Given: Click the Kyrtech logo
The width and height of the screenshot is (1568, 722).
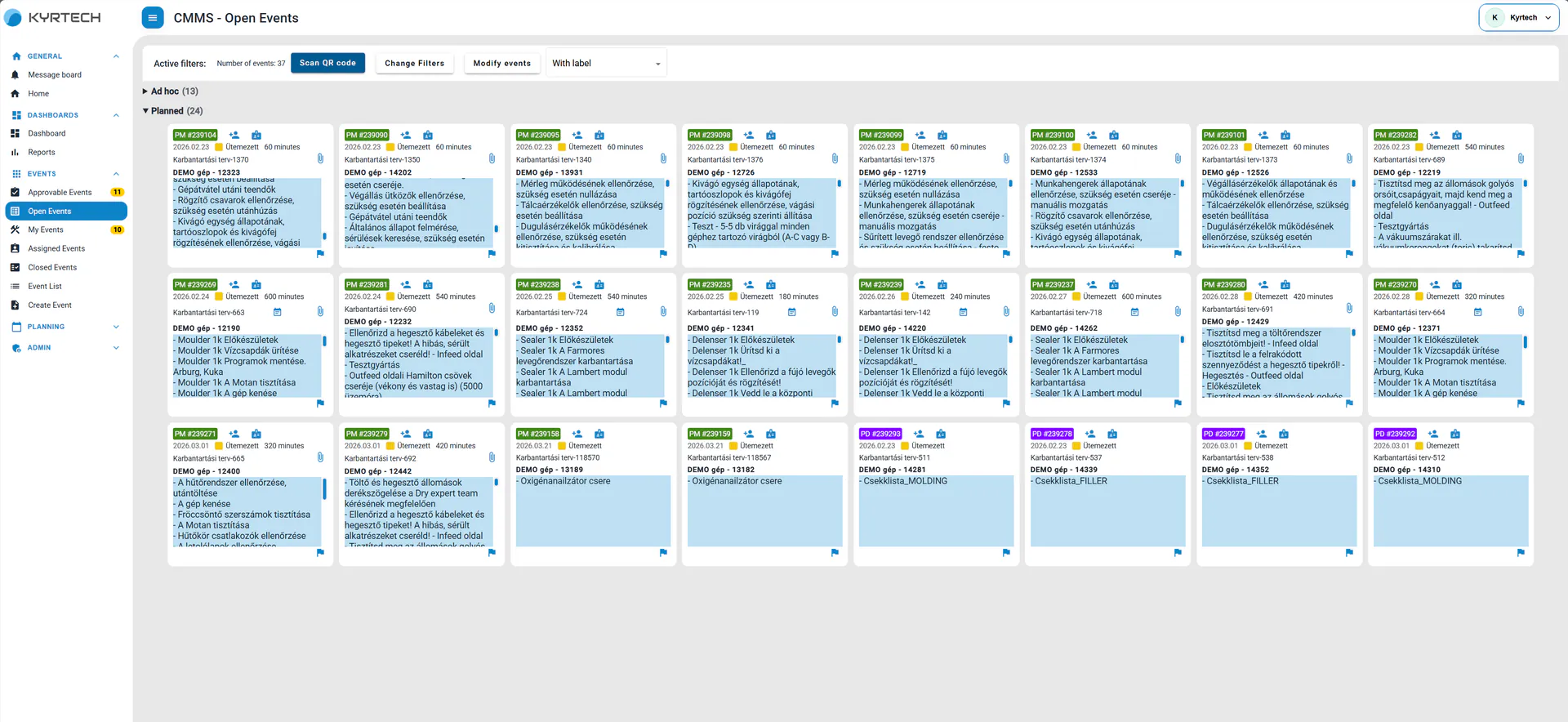Looking at the screenshot, I should click(x=52, y=17).
